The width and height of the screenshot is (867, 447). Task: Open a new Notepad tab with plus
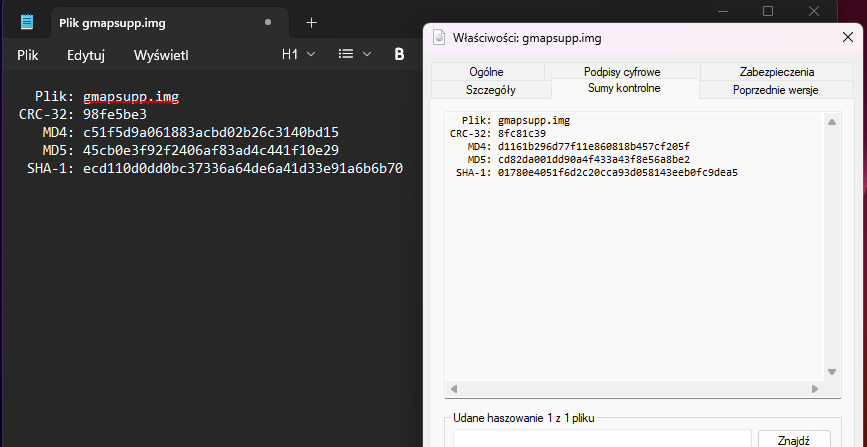(311, 22)
